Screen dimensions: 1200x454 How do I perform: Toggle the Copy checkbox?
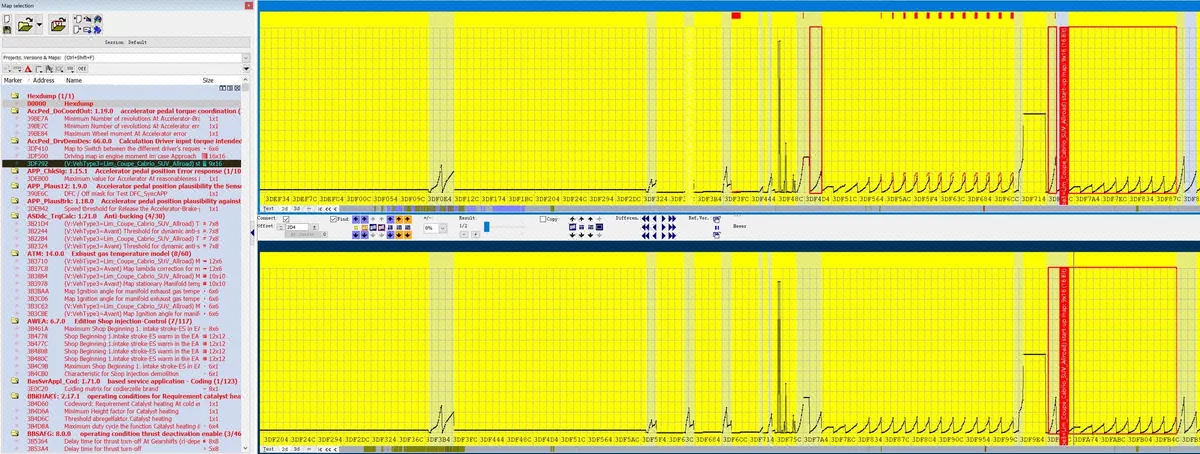pos(544,219)
